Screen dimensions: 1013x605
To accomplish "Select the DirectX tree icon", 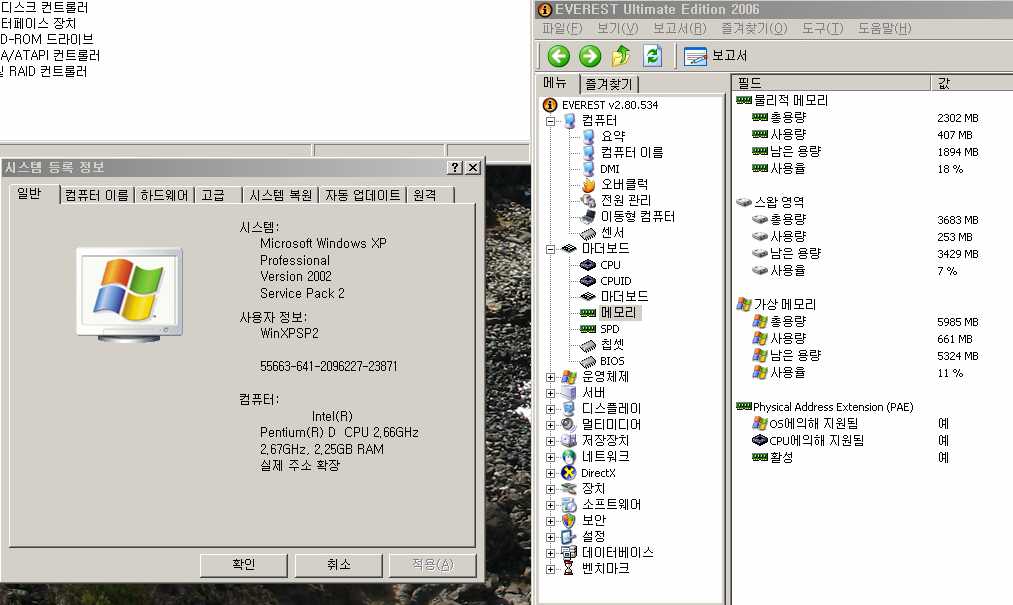I will point(569,473).
